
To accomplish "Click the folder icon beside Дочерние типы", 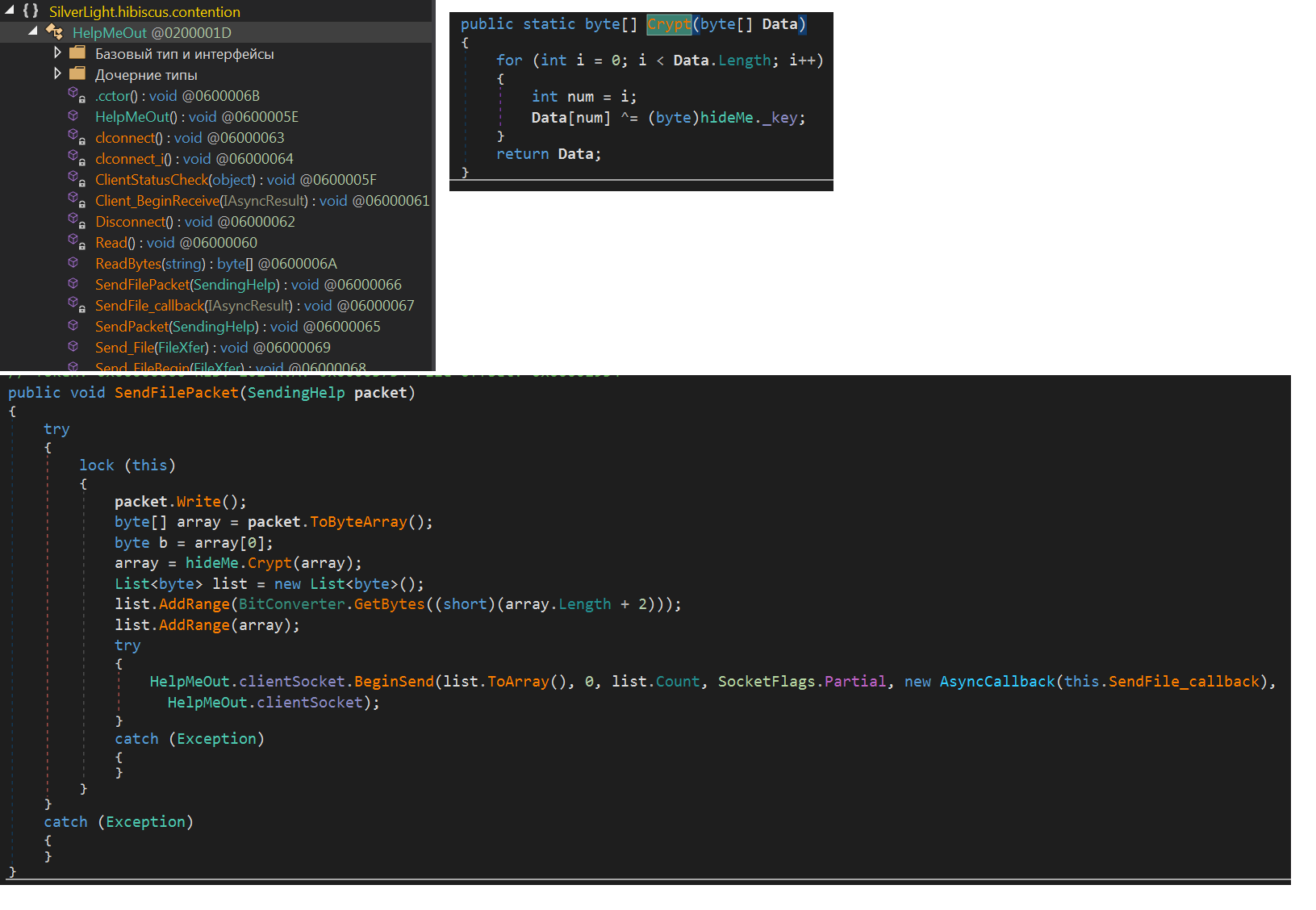I will [x=77, y=74].
